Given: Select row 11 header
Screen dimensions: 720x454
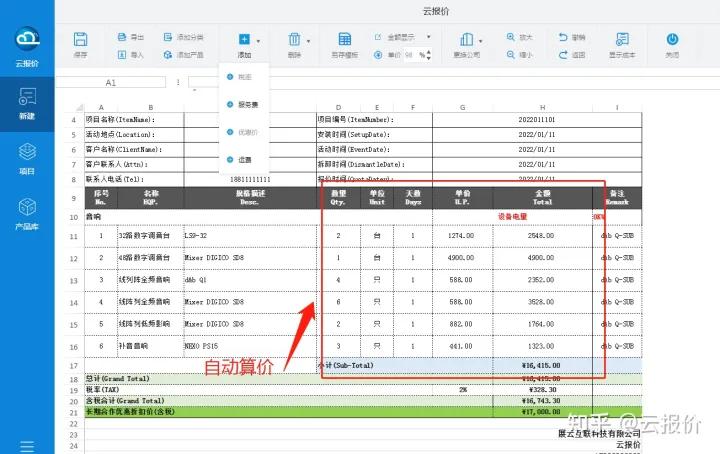Looking at the screenshot, I should click(x=73, y=236).
